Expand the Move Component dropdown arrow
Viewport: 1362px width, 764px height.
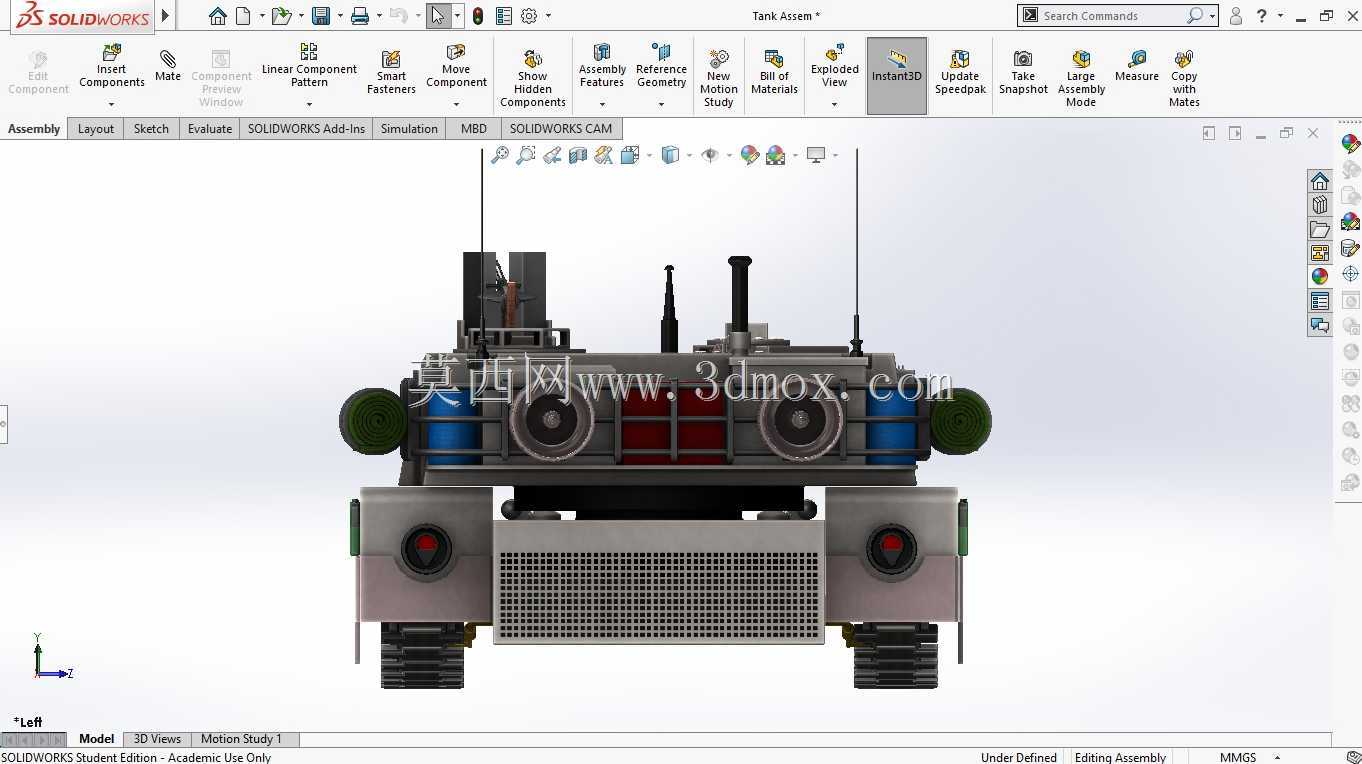pyautogui.click(x=456, y=104)
